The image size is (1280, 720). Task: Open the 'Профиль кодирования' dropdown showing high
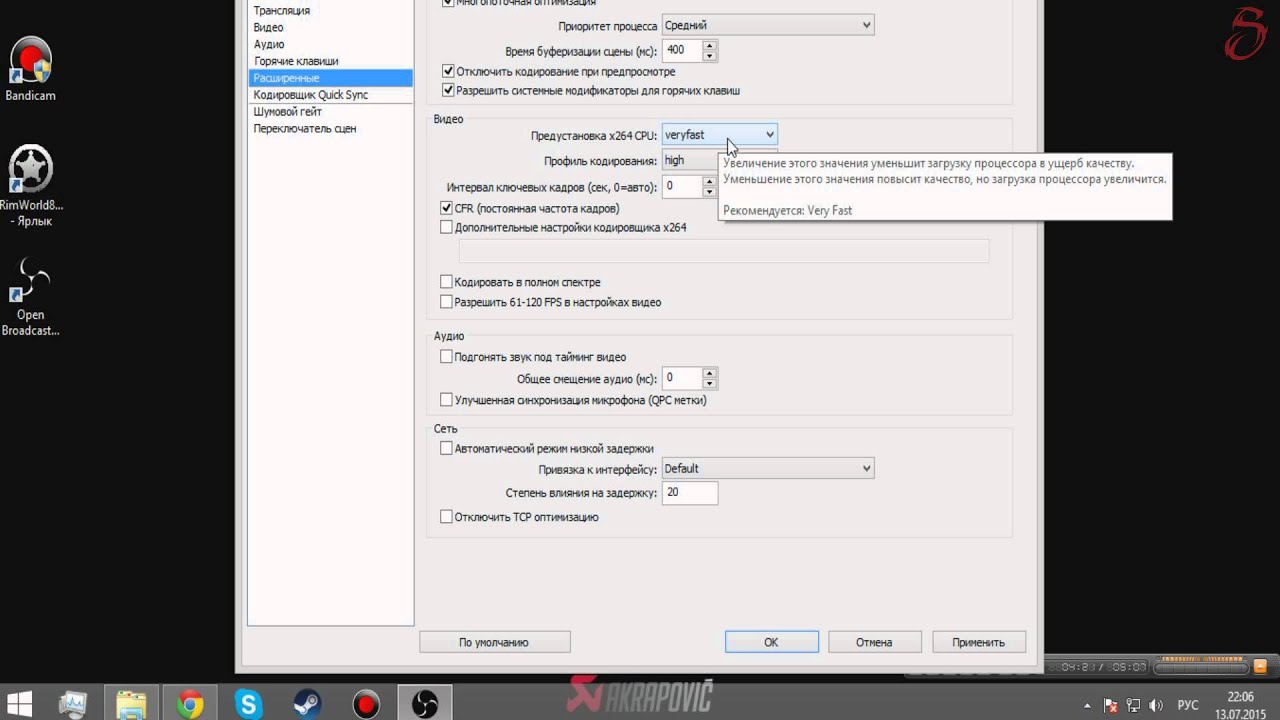(x=690, y=160)
